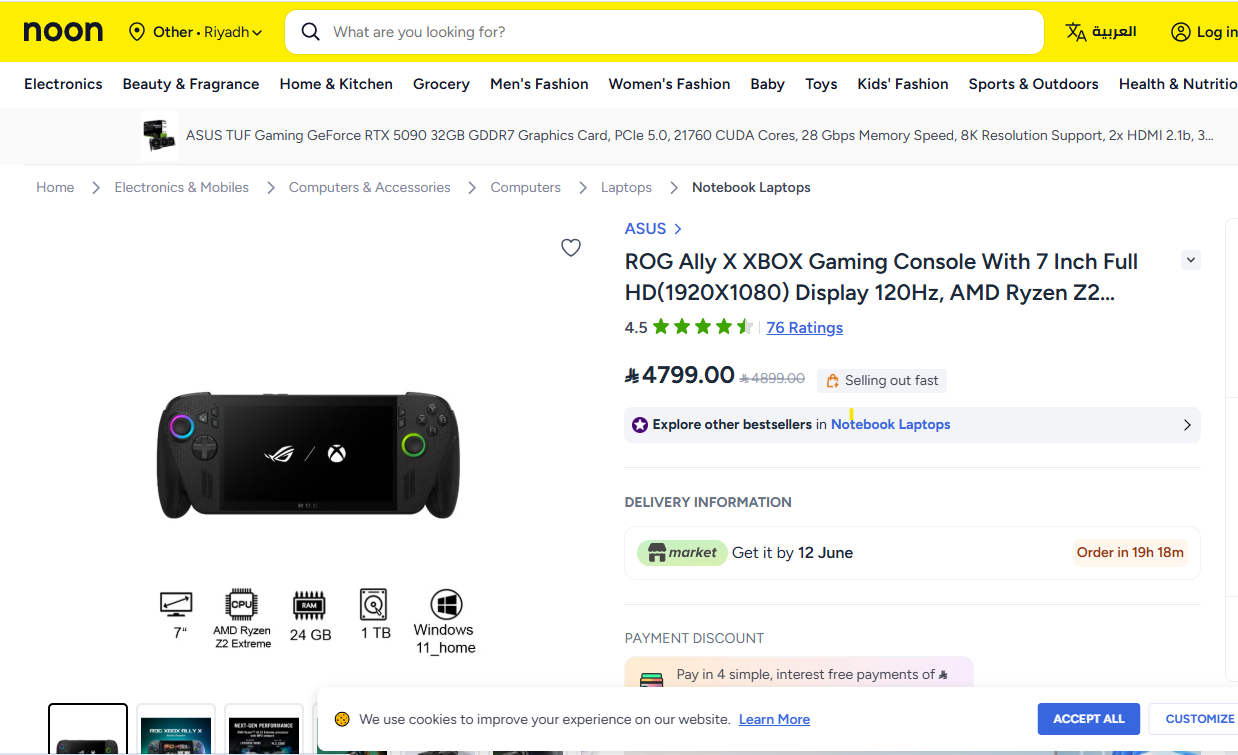This screenshot has height=755, width=1238.
Task: Click the market delivery badge
Action: 682,552
